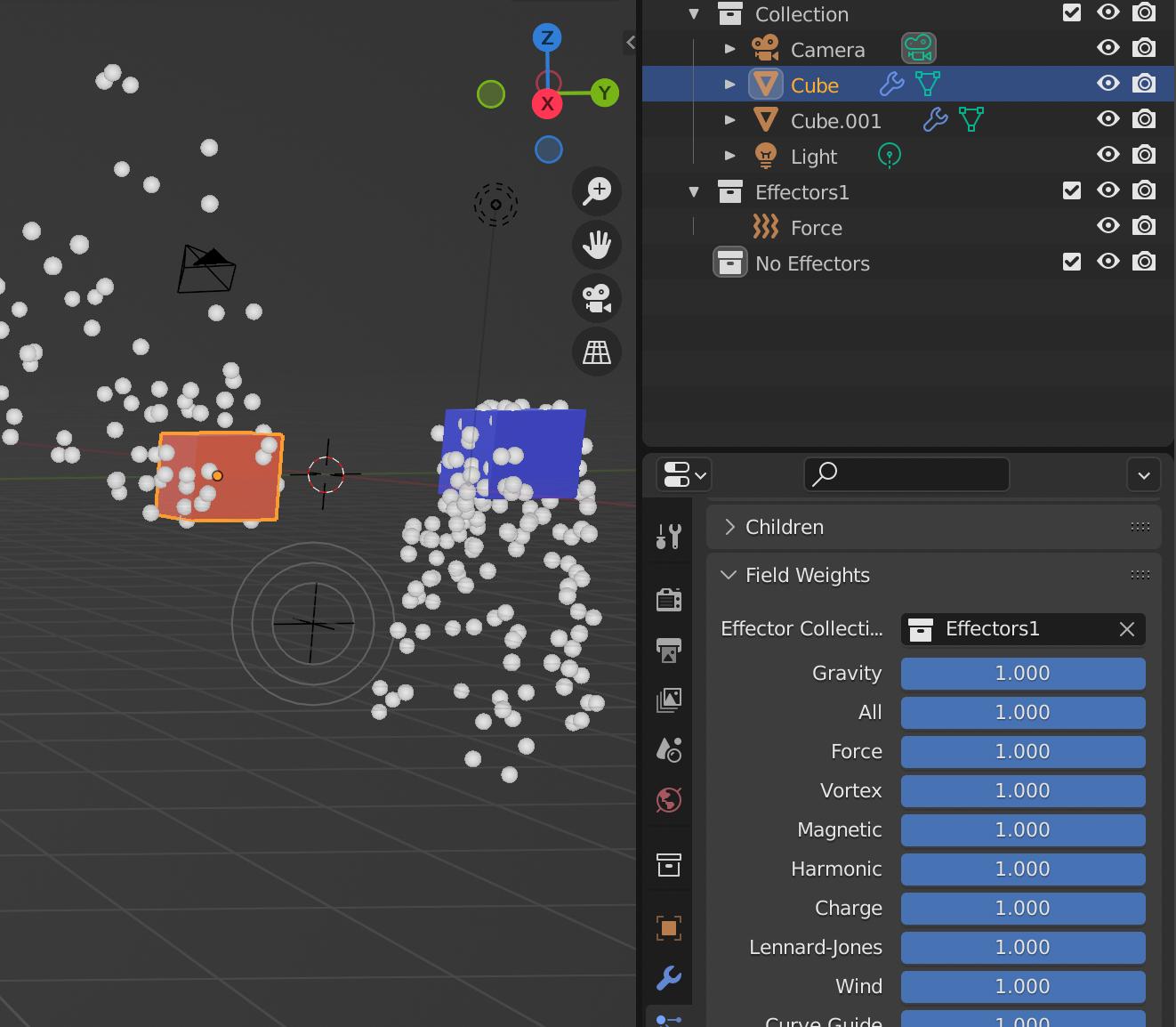This screenshot has height=1027, width=1176.
Task: Collapse the Effectors1 collection
Action: [694, 191]
